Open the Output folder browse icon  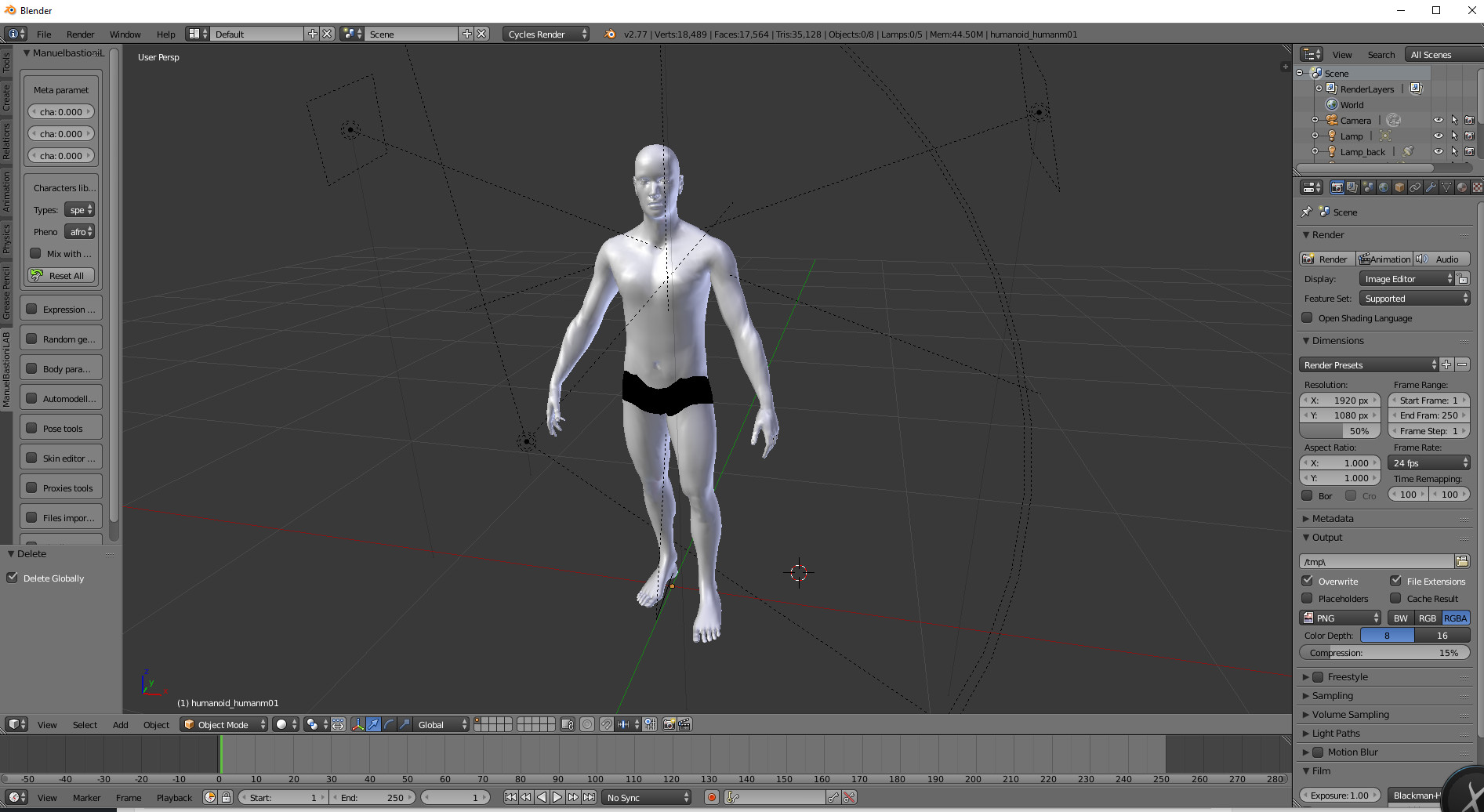[x=1462, y=561]
